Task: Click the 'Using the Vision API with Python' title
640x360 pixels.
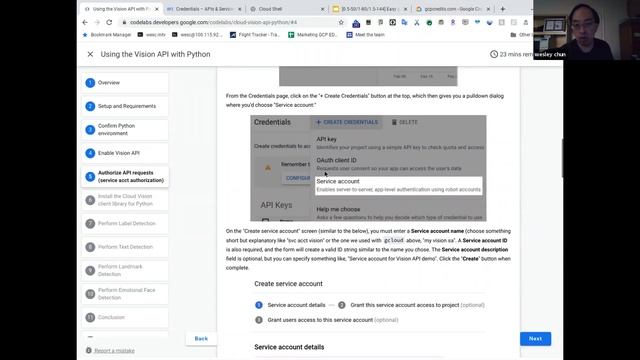Action: click(x=156, y=54)
